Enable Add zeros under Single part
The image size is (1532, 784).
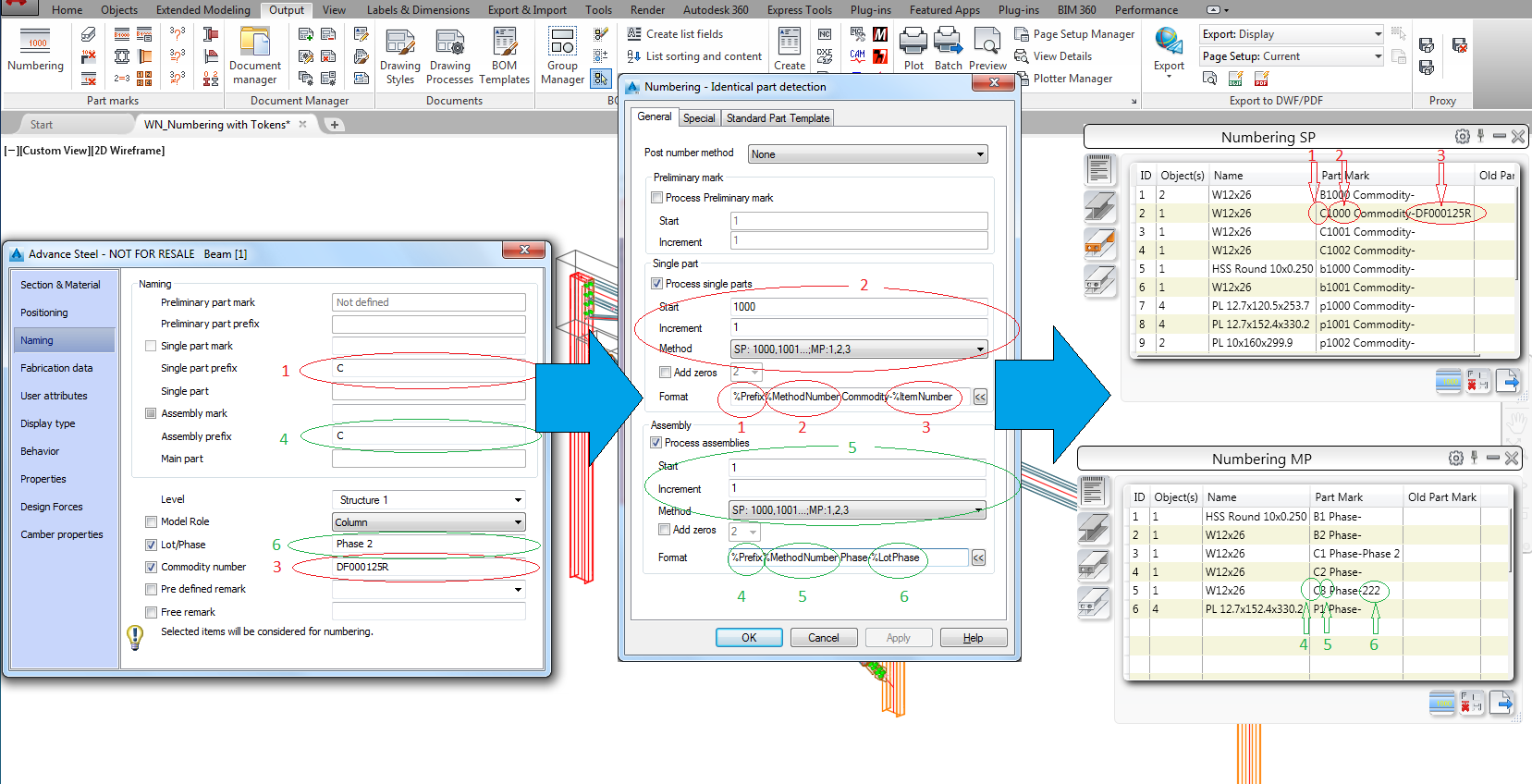(665, 373)
